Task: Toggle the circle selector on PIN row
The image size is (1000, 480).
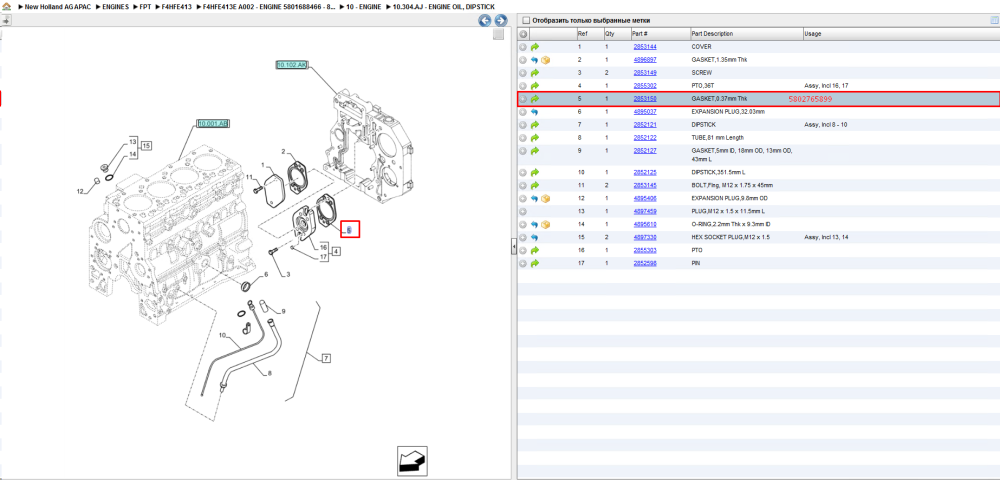Action: pyautogui.click(x=523, y=263)
